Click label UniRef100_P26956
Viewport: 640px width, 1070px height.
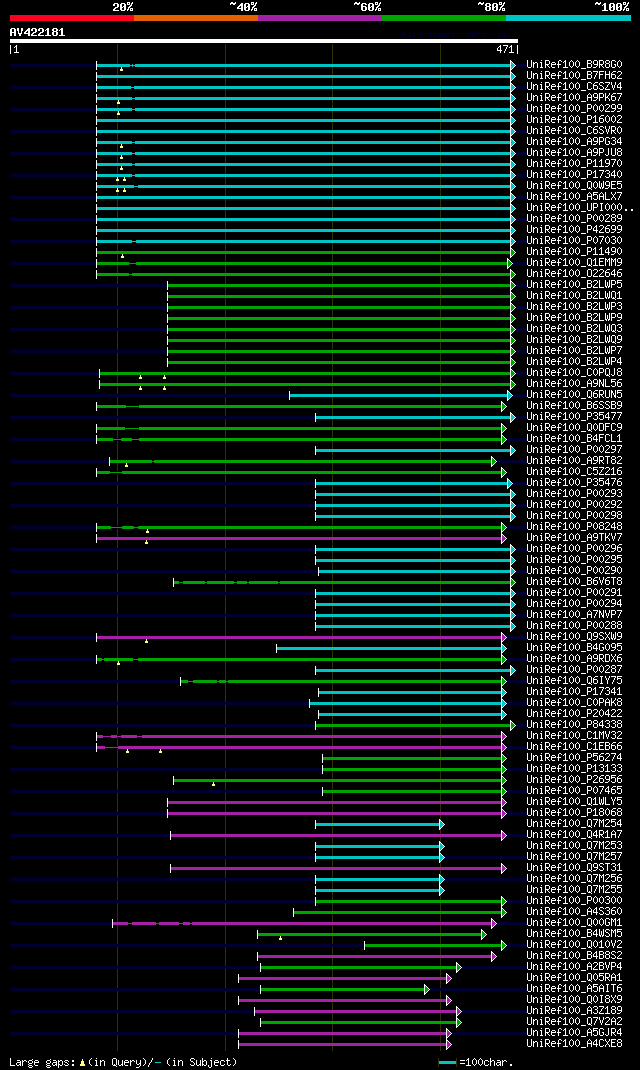(574, 779)
